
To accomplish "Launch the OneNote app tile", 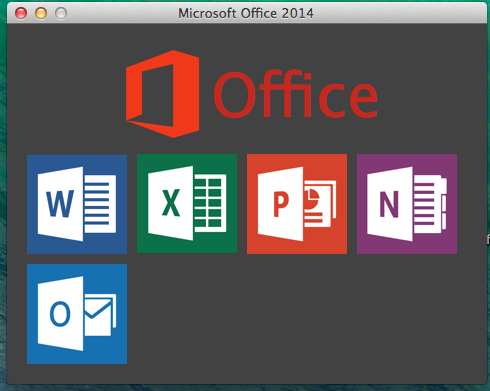I will coord(407,204).
